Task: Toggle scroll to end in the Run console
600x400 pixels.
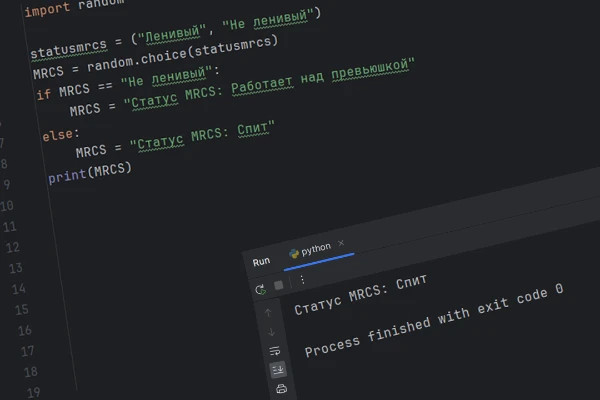Action: click(x=278, y=369)
